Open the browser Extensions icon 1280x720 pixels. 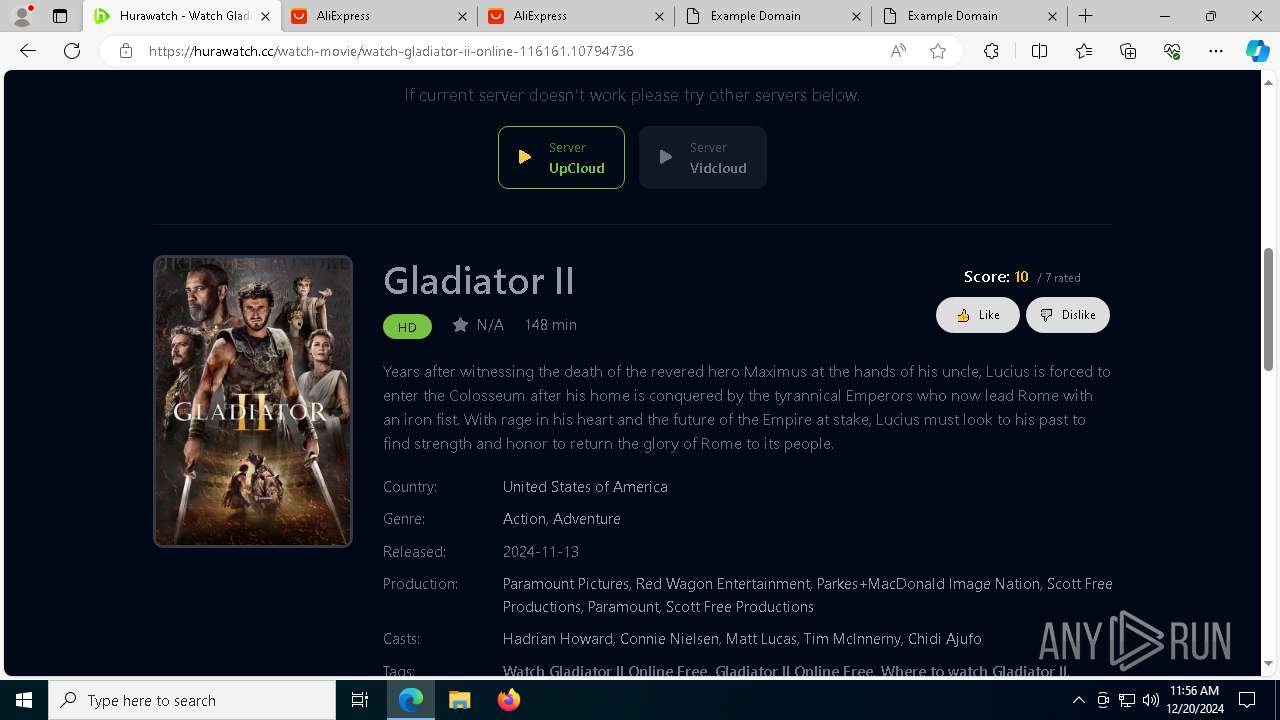pos(991,51)
